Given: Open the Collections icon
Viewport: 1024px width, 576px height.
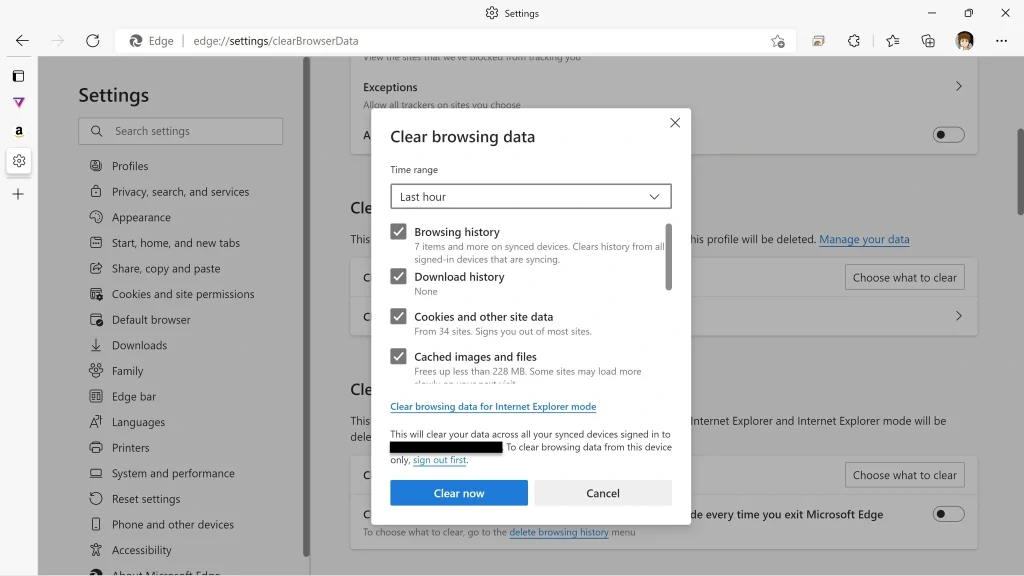Looking at the screenshot, I should [928, 41].
